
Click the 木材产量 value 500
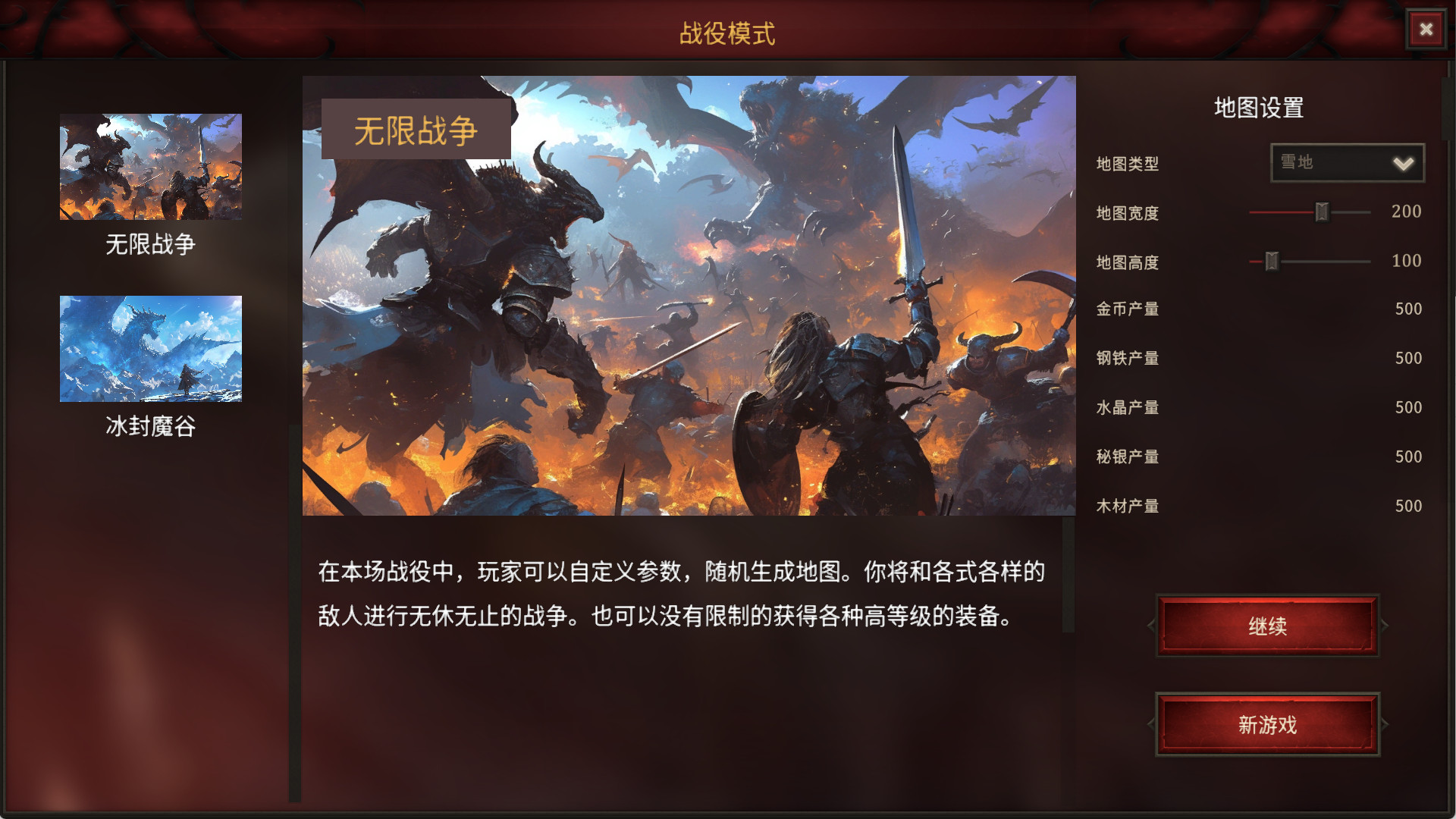click(1408, 507)
